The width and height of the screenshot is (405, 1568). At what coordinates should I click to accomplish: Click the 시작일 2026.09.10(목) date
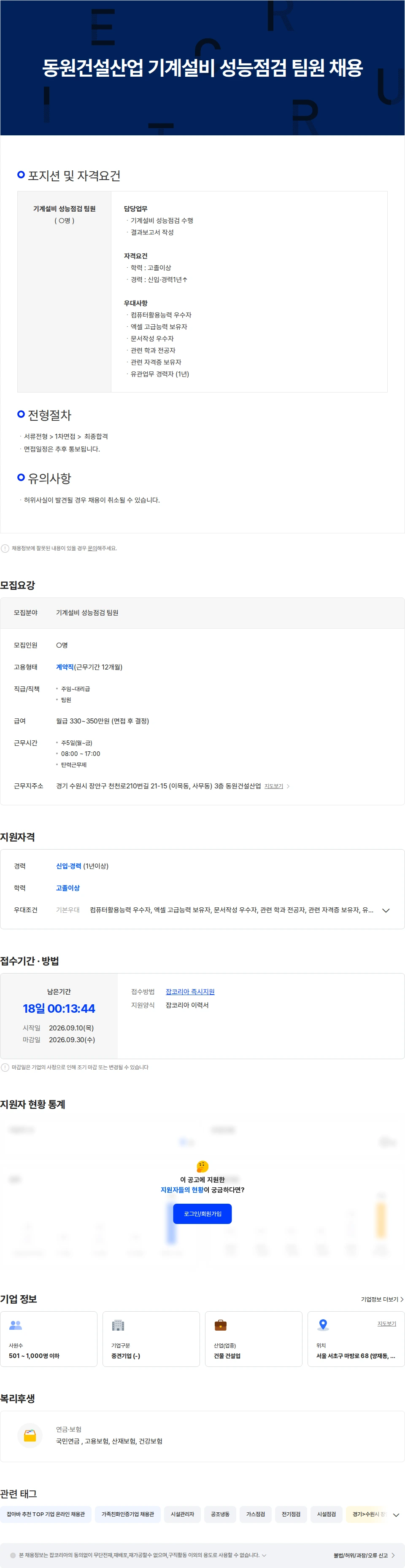59,1028
